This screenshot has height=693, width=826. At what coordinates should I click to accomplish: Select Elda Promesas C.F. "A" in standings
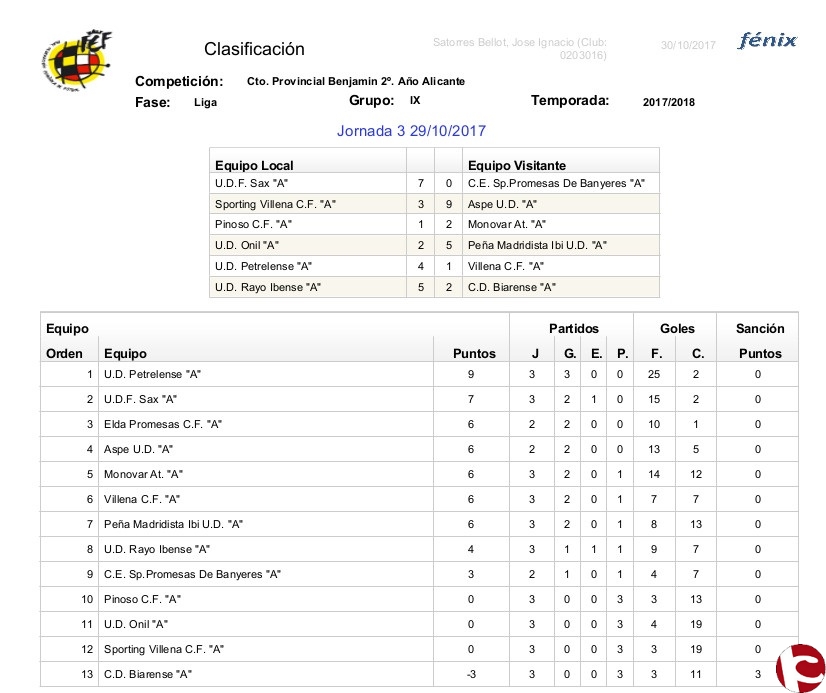(163, 424)
